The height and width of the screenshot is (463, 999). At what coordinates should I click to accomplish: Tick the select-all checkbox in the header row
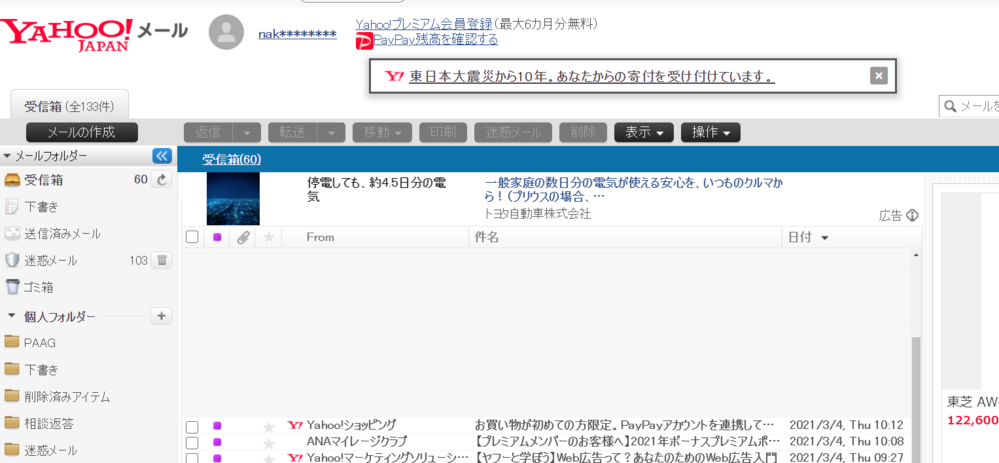(192, 237)
